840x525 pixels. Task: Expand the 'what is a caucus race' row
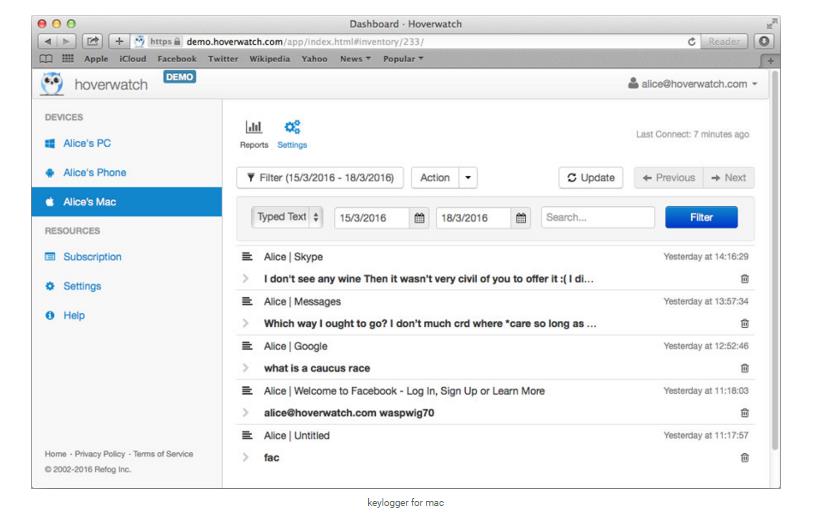[x=245, y=368]
